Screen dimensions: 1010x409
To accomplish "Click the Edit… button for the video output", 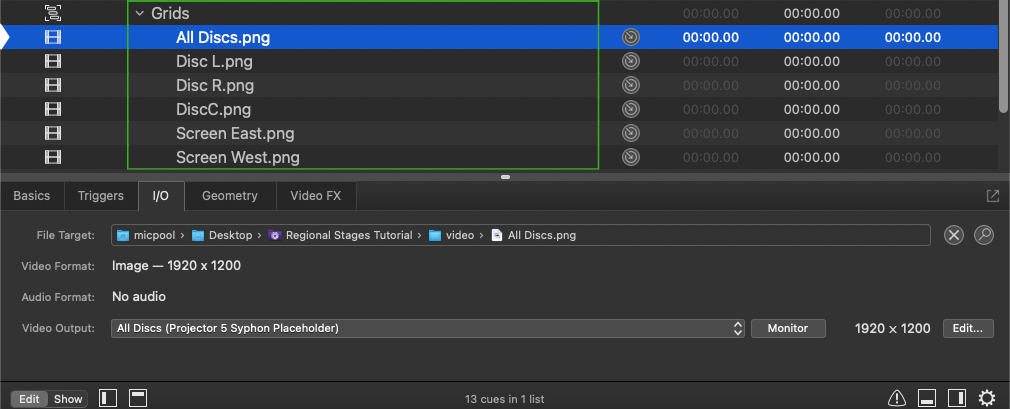I will 968,328.
